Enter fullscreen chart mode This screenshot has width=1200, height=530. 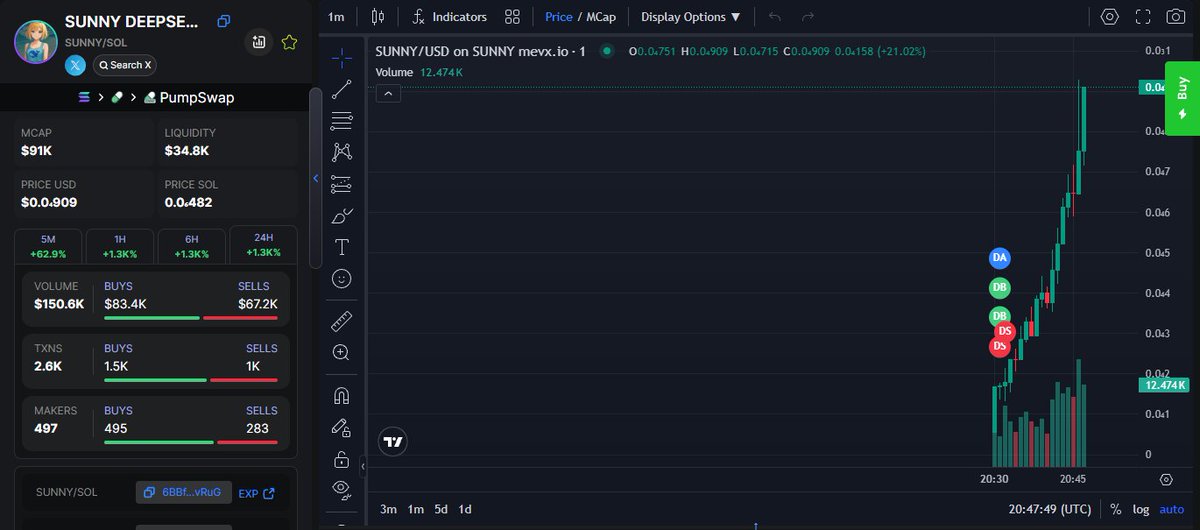pos(1143,17)
